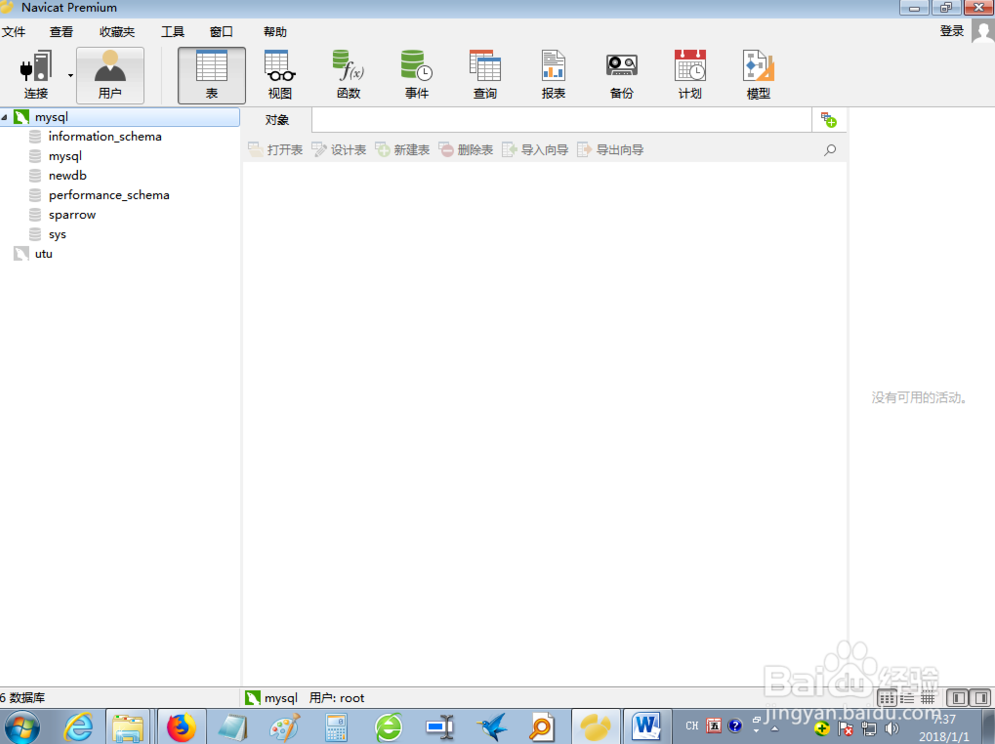This screenshot has width=995, height=744.
Task: Select the mysql connection in tree
Action: pyautogui.click(x=120, y=117)
